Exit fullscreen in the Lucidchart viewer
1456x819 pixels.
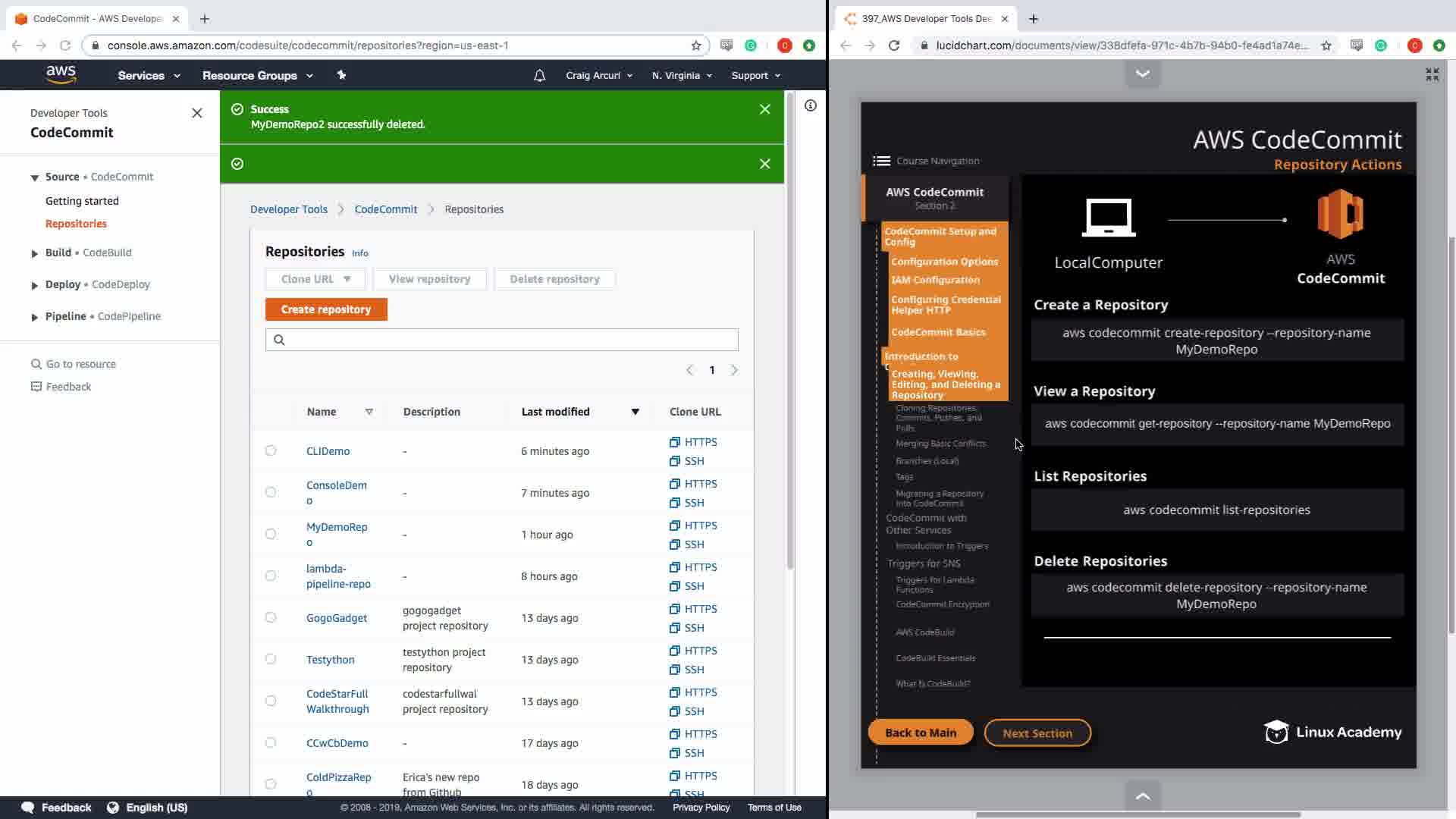pos(1432,74)
